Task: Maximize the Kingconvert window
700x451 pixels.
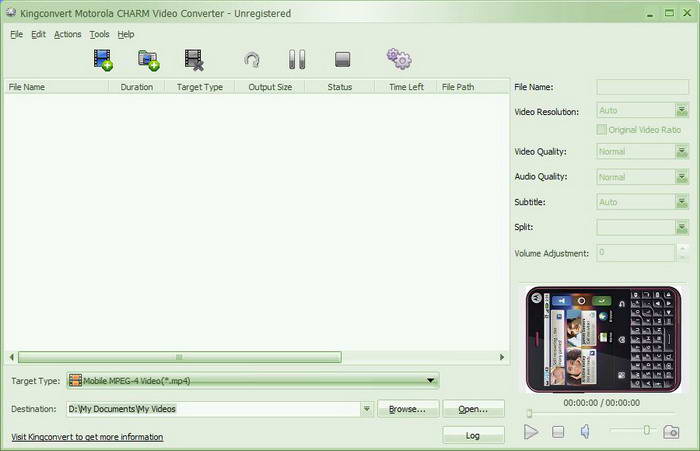Action: 669,13
